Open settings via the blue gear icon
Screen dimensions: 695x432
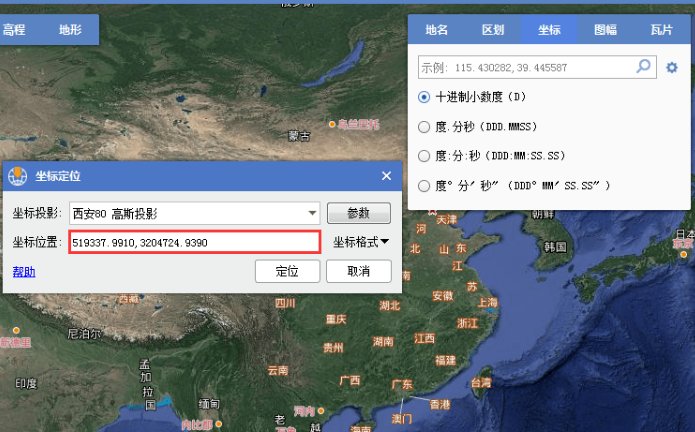click(x=672, y=67)
